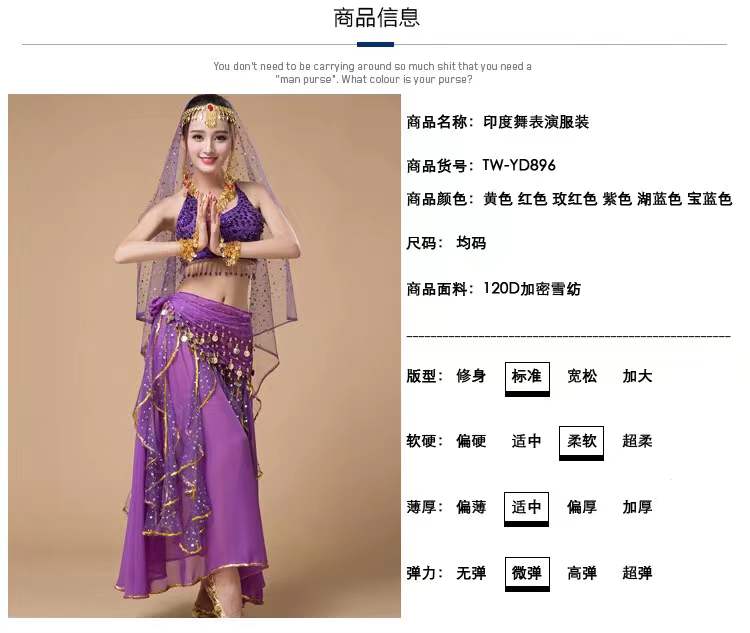Viewport: 750px width, 633px height.
Task: Choose the 偏硬 softness option
Action: click(471, 441)
